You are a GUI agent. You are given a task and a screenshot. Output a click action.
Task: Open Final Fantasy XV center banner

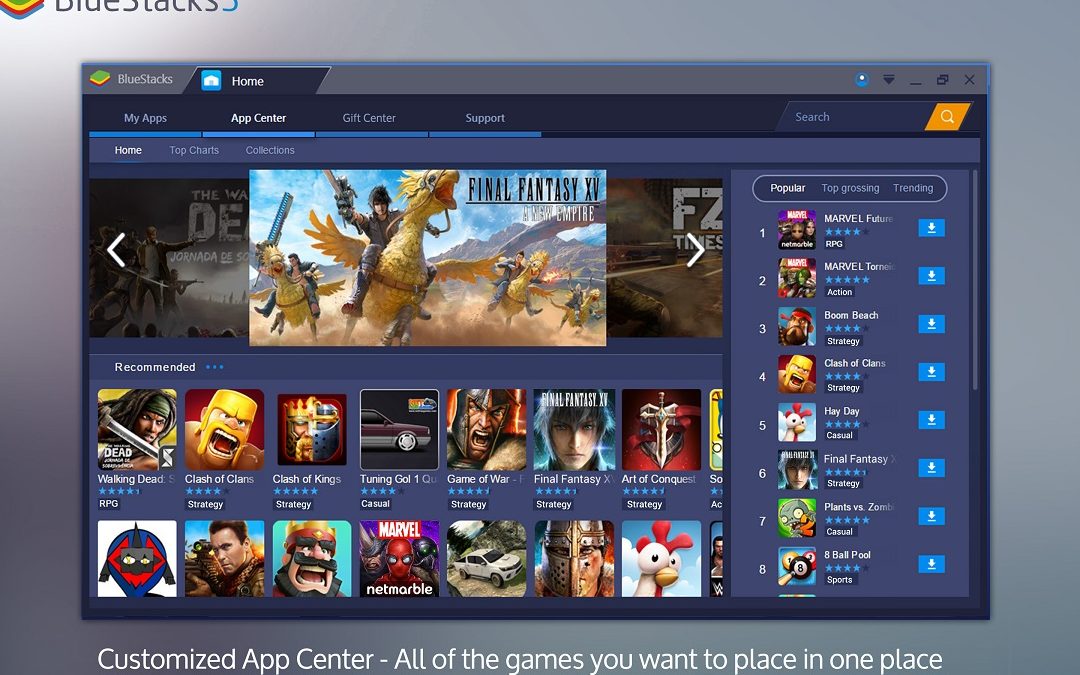[428, 258]
